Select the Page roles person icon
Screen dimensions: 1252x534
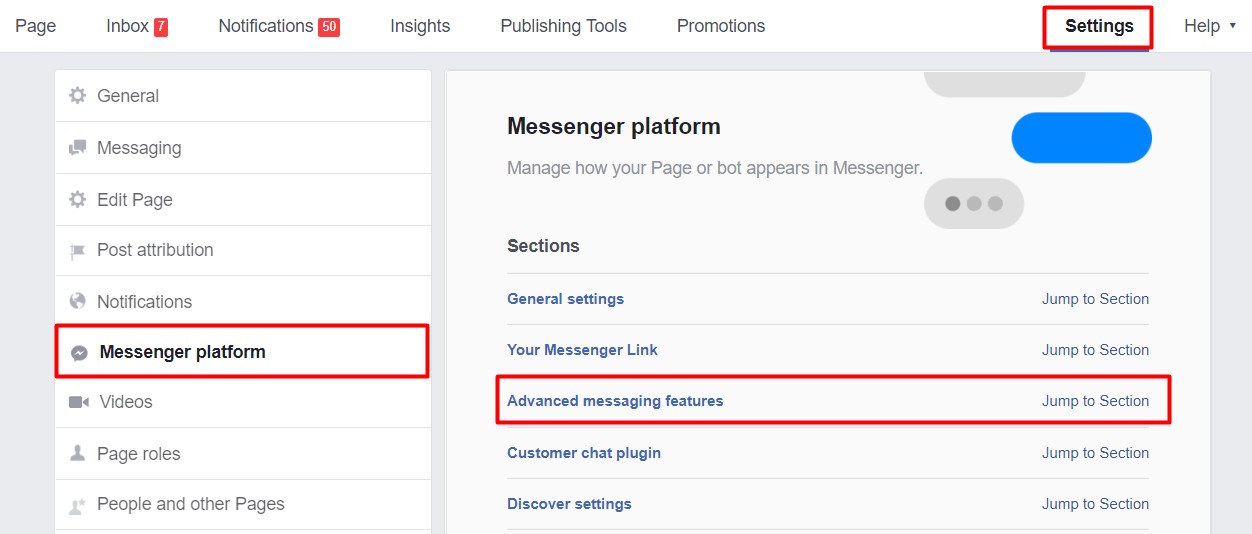(77, 453)
